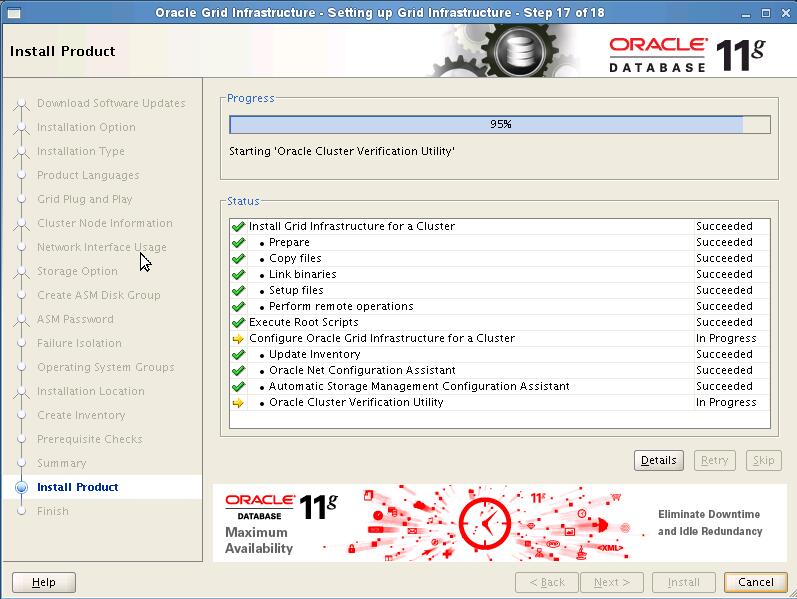
Task: Click In Progress status for Configure Oracle Grid
Action: pyautogui.click(x=726, y=339)
